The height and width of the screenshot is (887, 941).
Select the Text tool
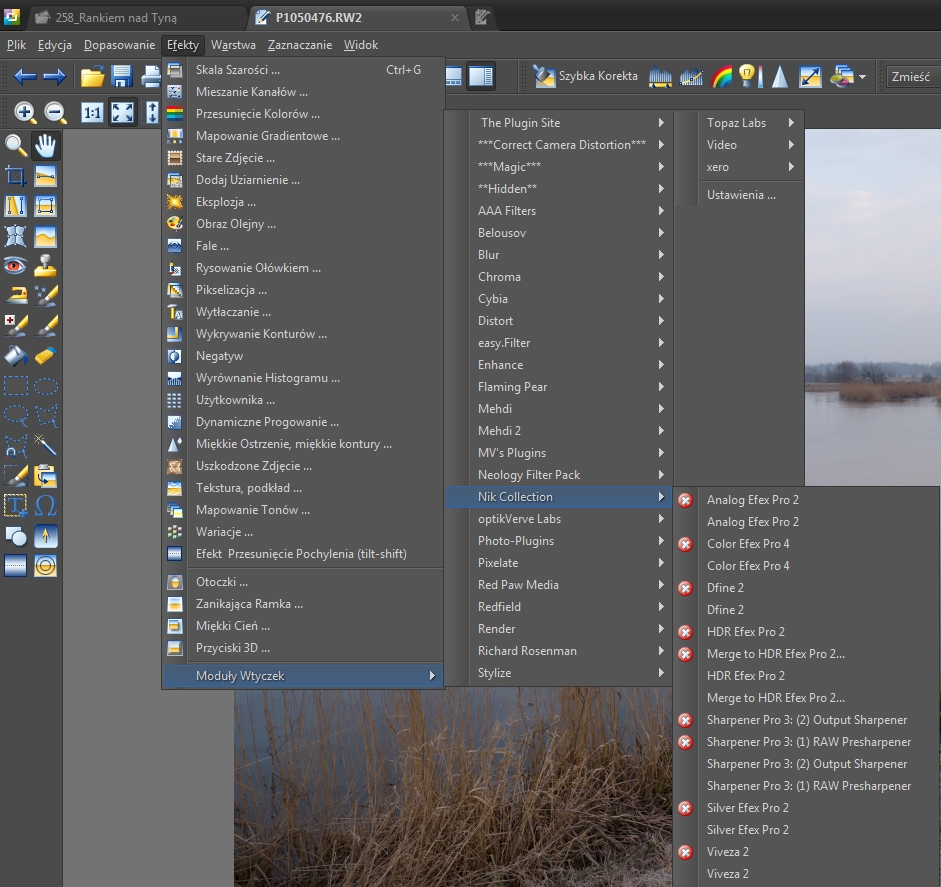16,504
